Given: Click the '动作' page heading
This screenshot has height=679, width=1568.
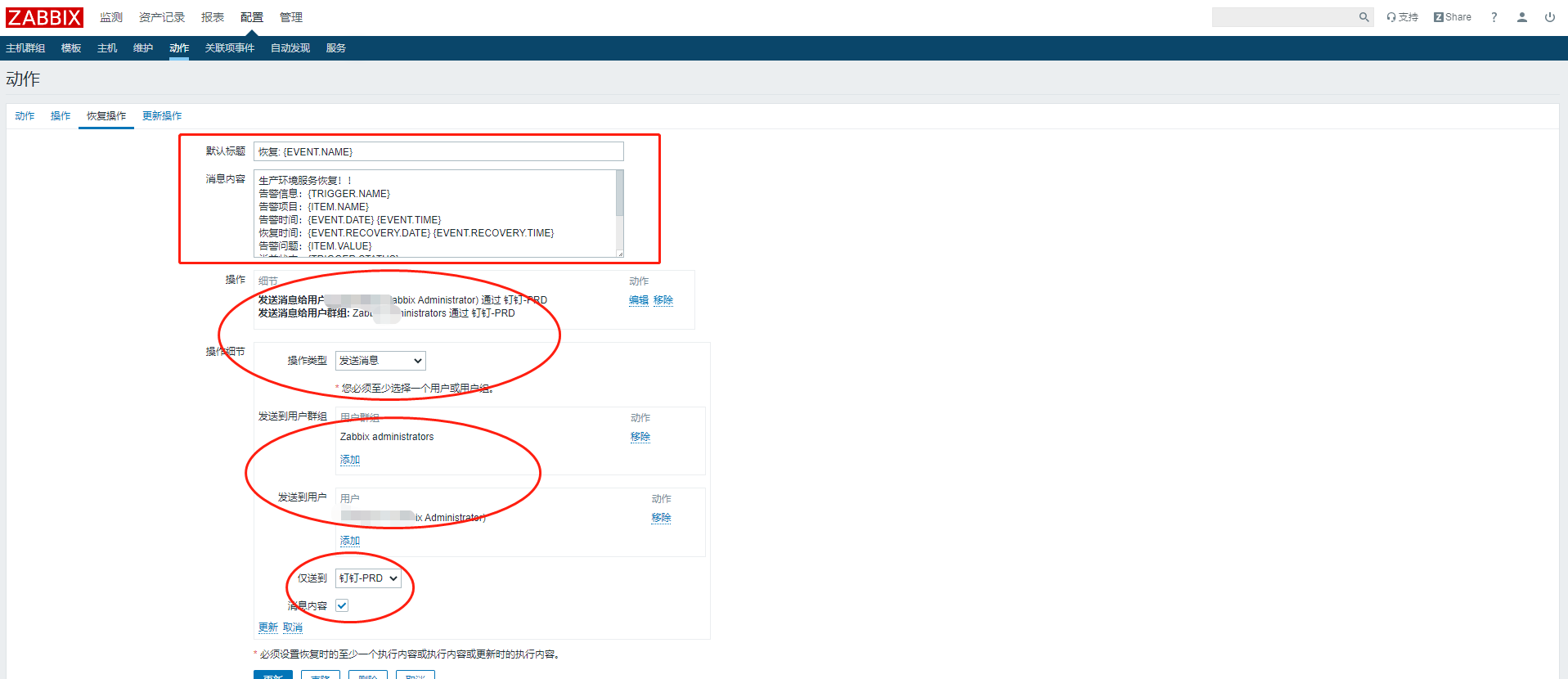Looking at the screenshot, I should coord(23,79).
